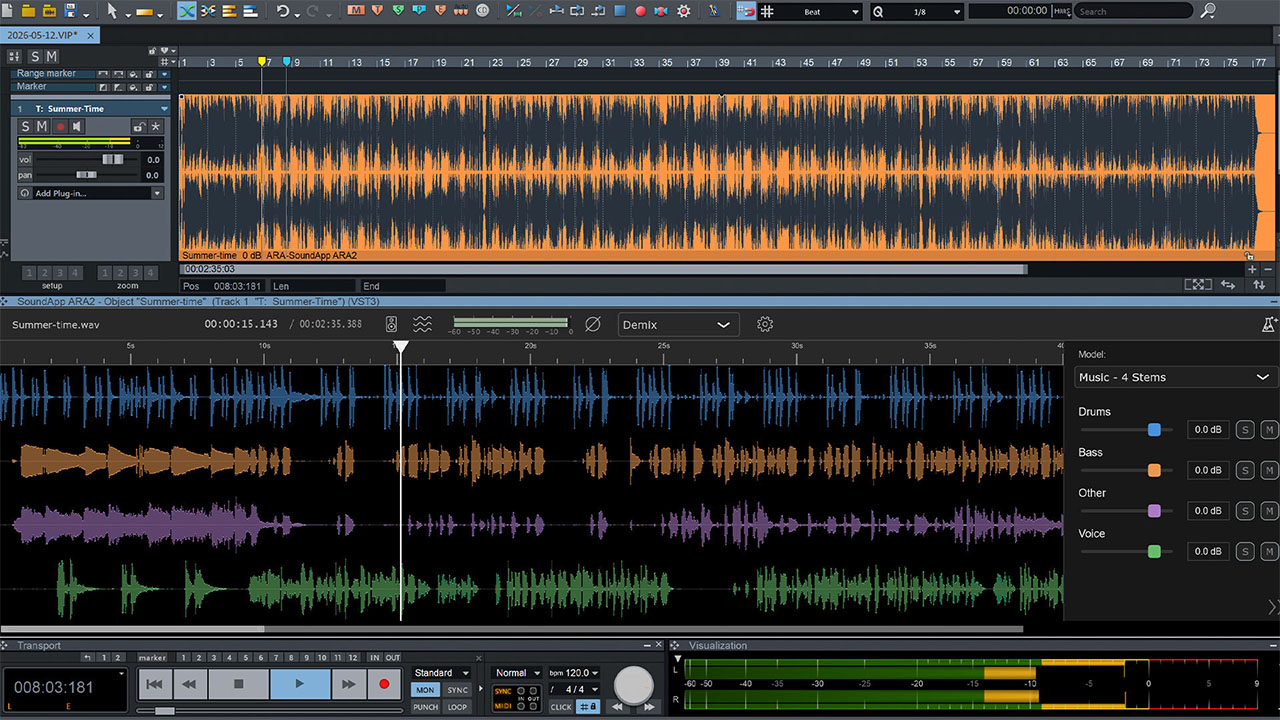Click the redo arrow icon

tap(315, 11)
